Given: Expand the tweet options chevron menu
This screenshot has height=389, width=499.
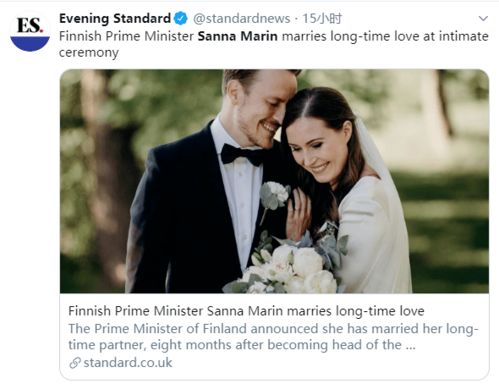Looking at the screenshot, I should 483,18.
